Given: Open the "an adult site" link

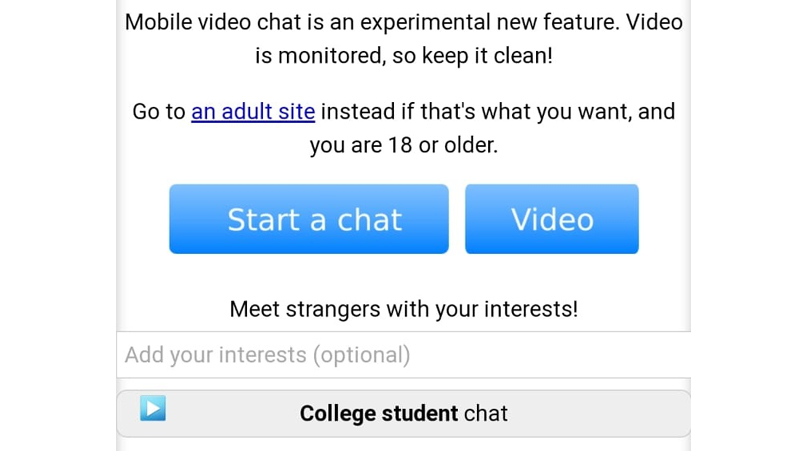Looking at the screenshot, I should tap(253, 112).
